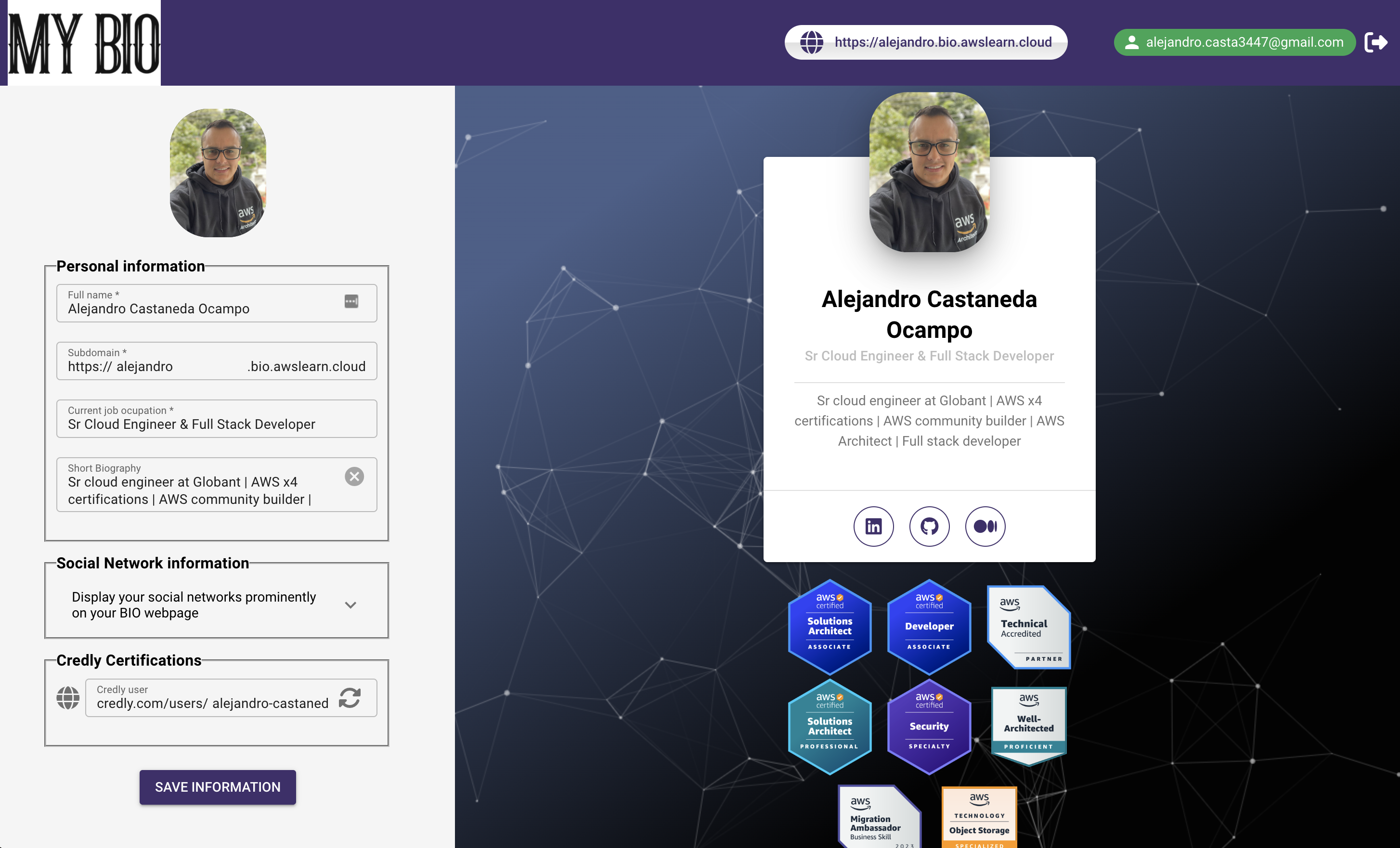Clear the Short Biography field
This screenshot has width=1400, height=848.
(x=354, y=476)
